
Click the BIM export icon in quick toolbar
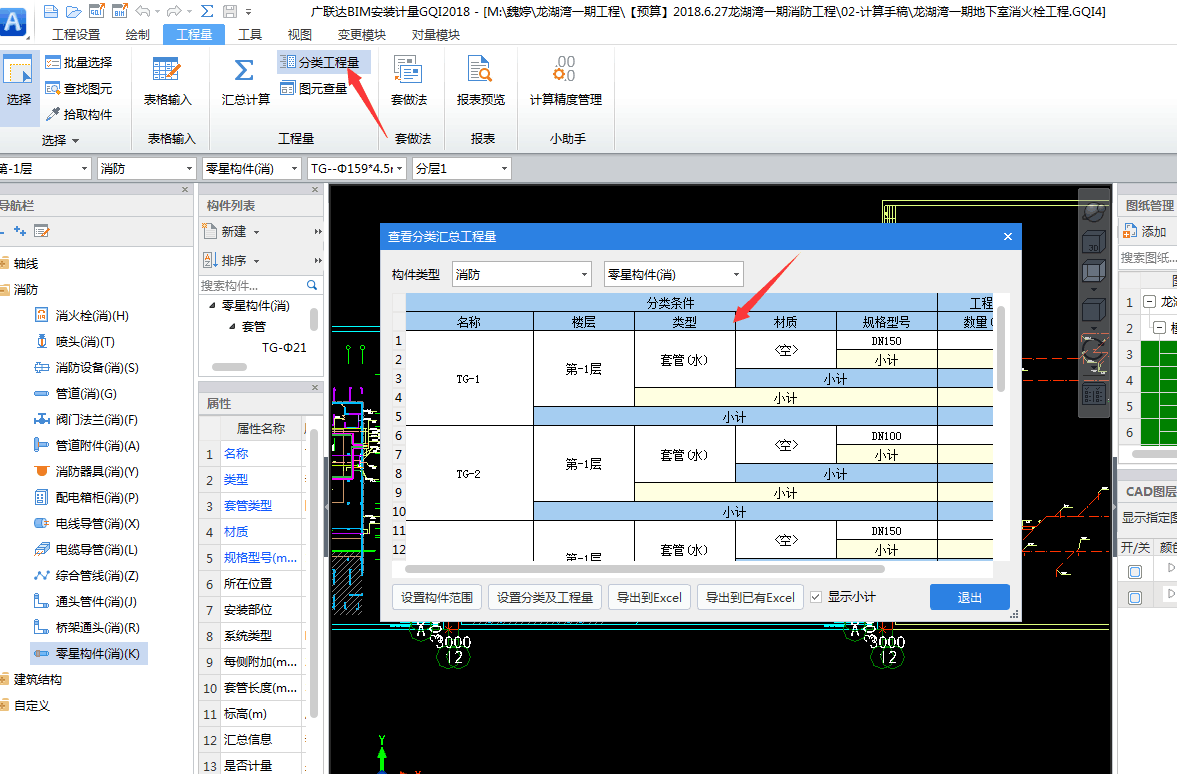tap(119, 11)
